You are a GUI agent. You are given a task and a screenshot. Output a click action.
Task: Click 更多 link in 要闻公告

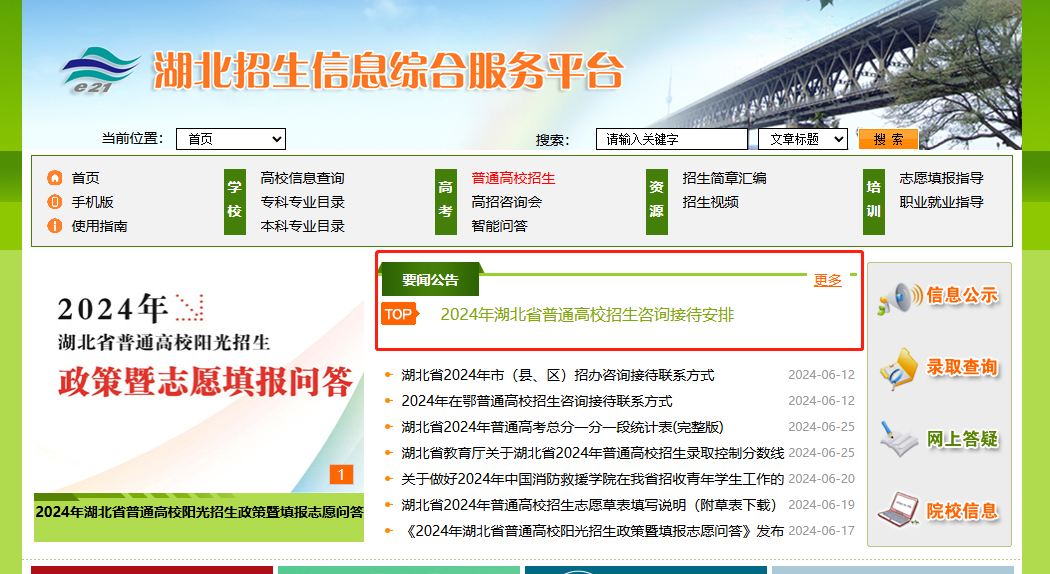(827, 280)
